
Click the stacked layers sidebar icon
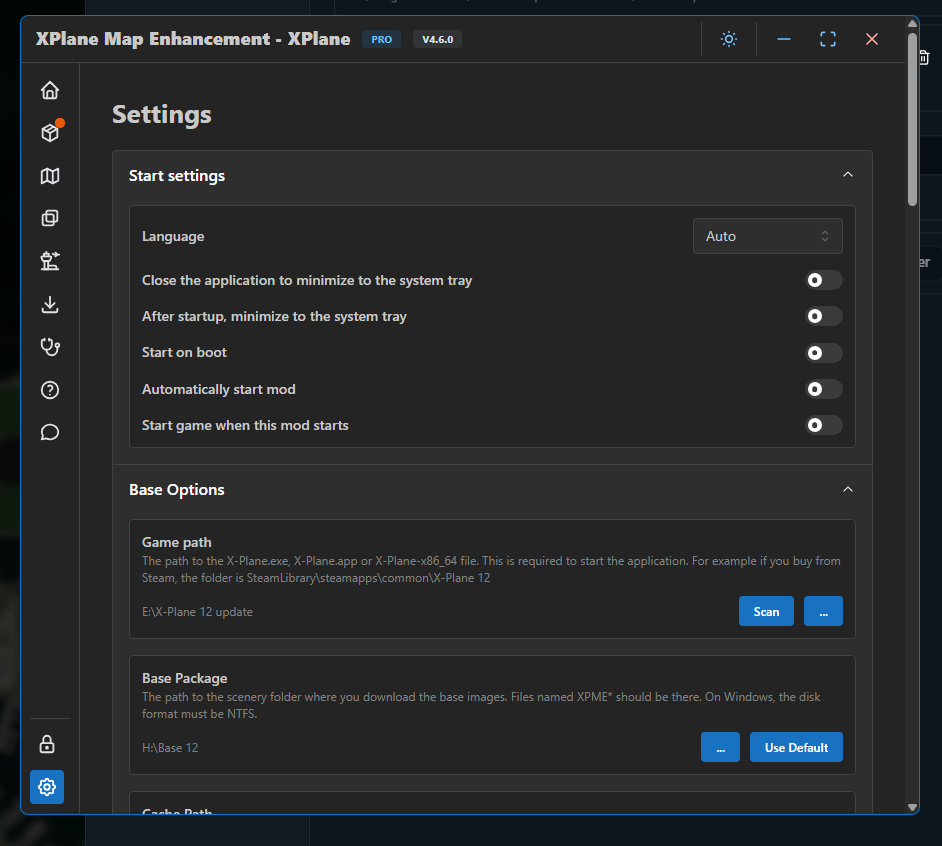[50, 218]
